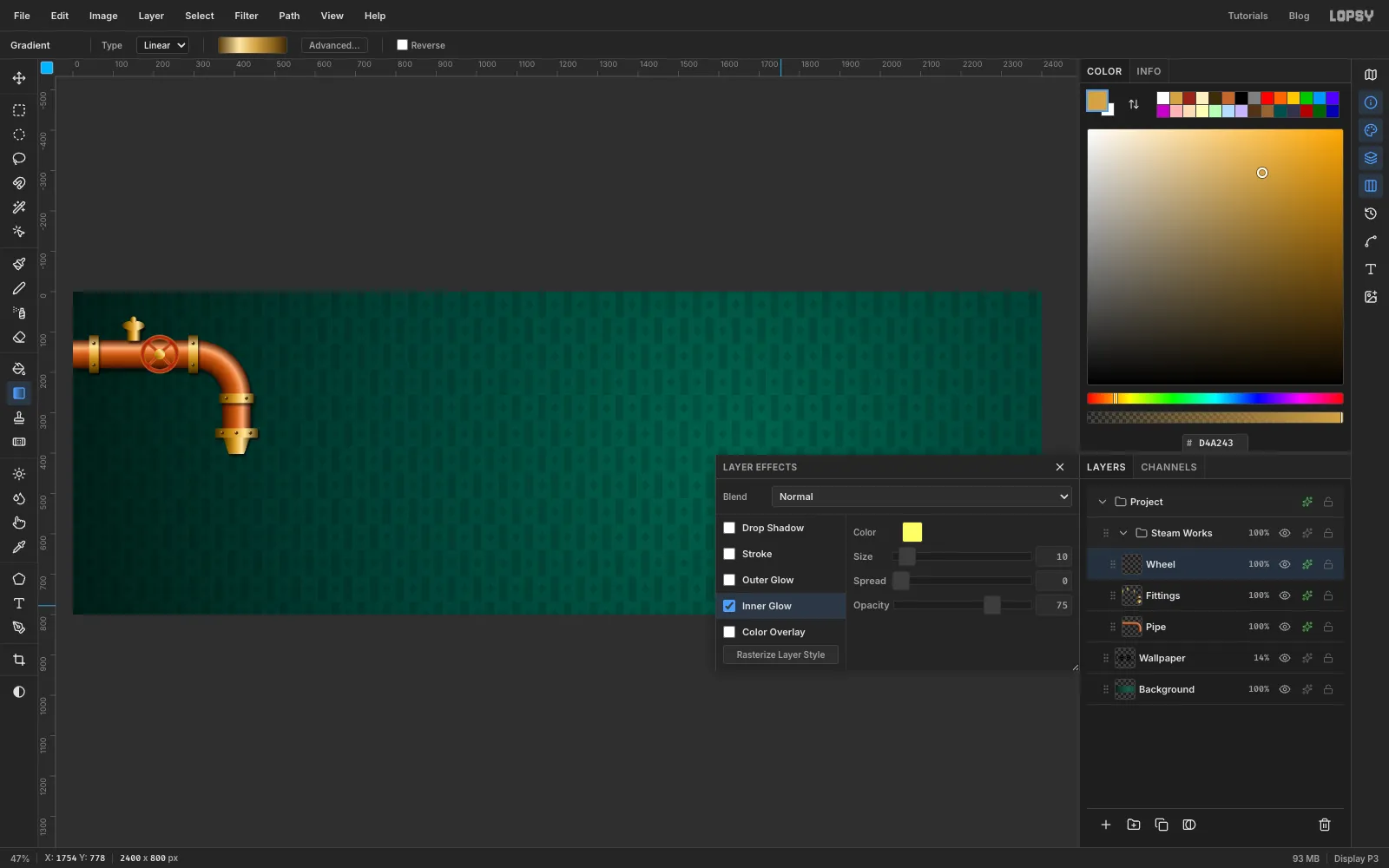Select the Clone Stamp tool
Viewport: 1389px width, 868px height.
coord(19,418)
